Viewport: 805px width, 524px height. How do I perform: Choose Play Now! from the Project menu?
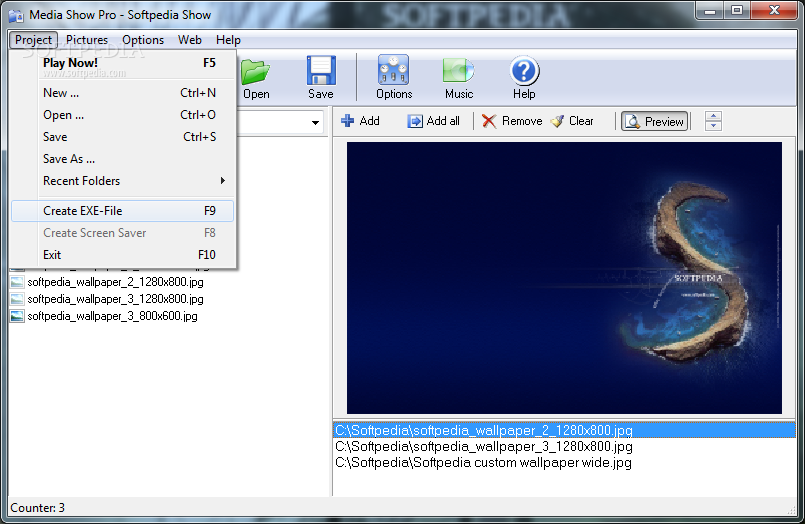(122, 63)
